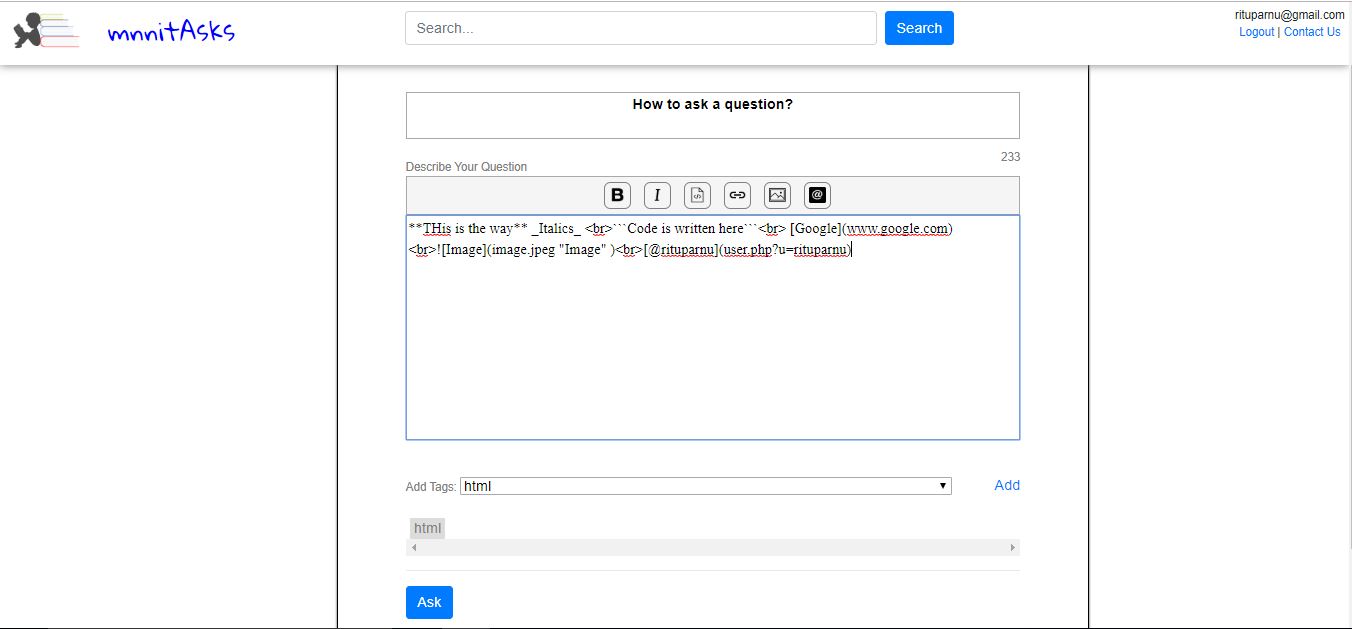Click the added html tag chip
This screenshot has height=629, width=1352.
click(427, 528)
